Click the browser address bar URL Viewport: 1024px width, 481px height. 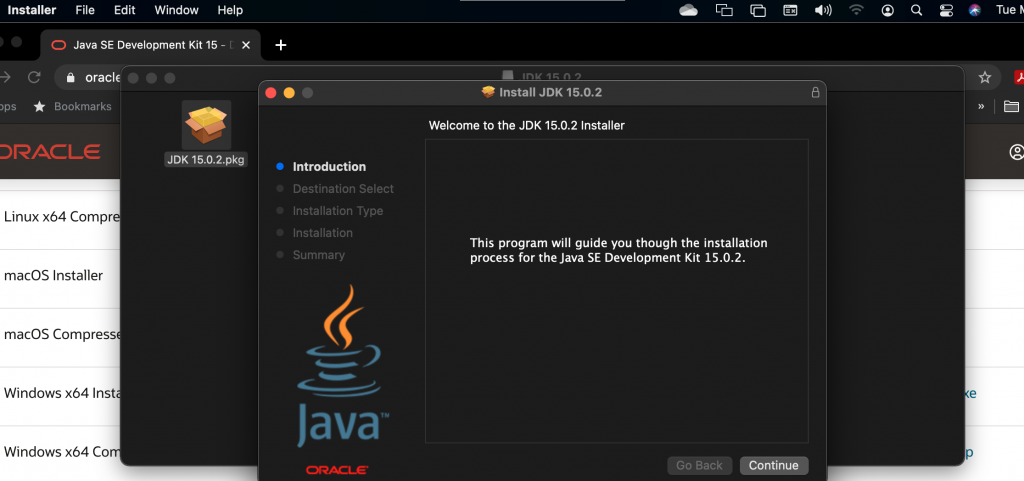click(x=103, y=78)
